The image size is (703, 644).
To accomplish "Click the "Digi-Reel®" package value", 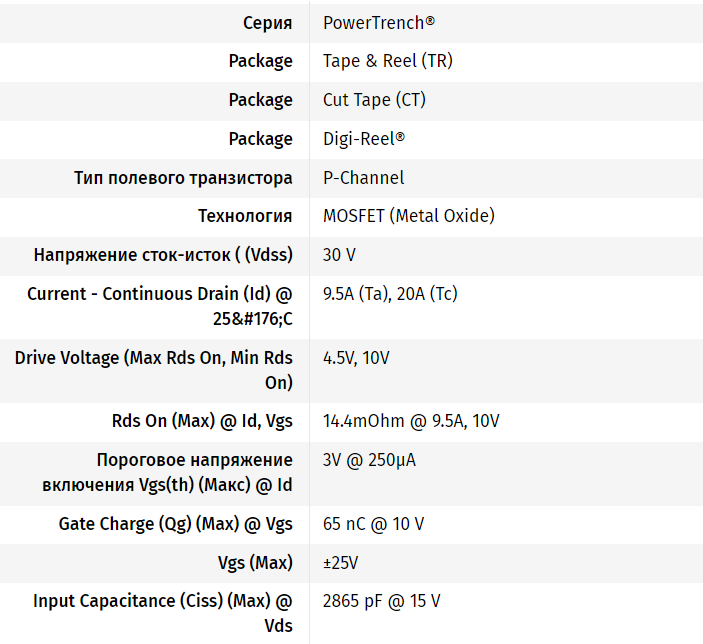I will coord(363,139).
